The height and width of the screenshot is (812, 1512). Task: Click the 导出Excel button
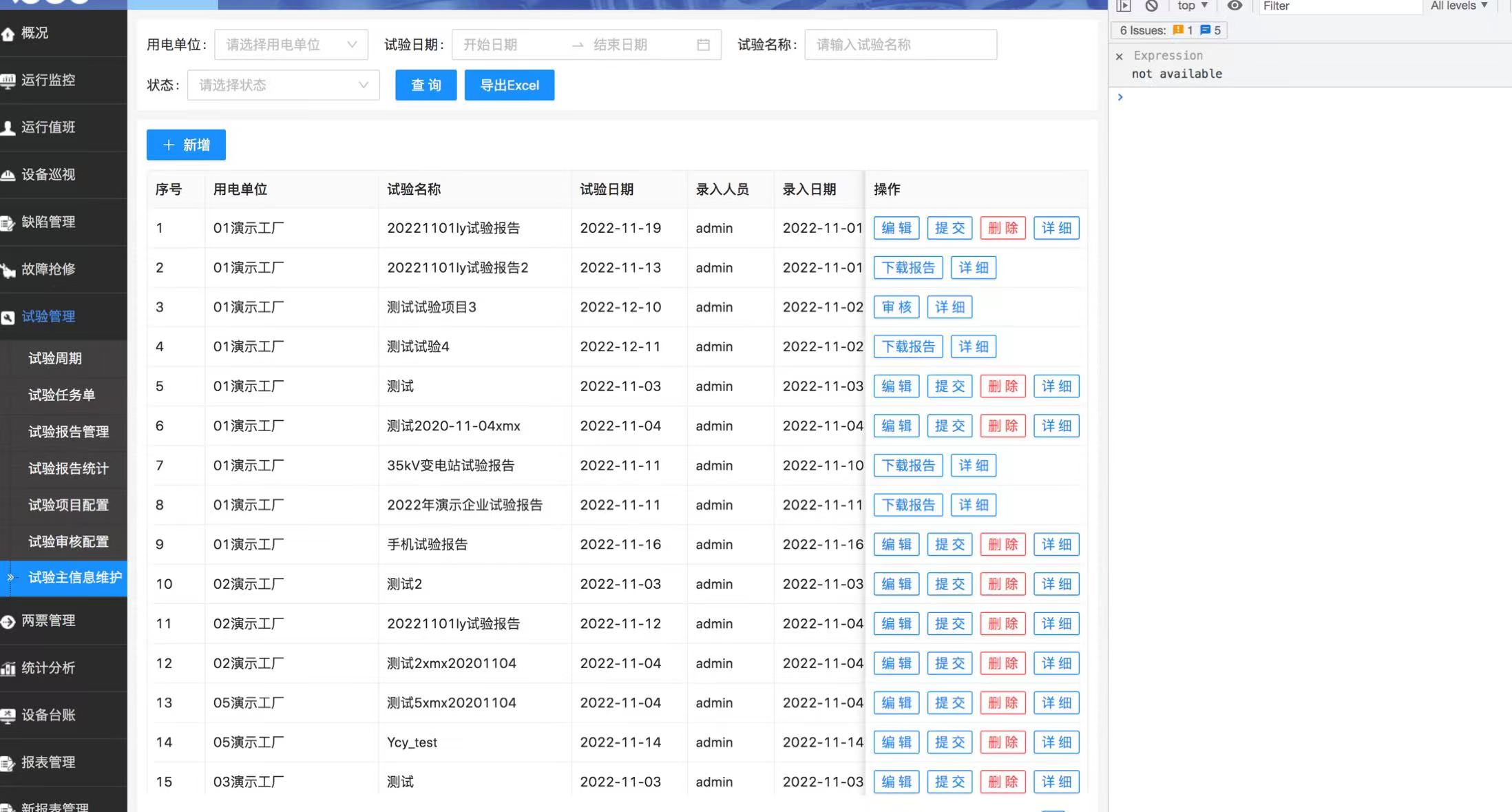coord(509,85)
